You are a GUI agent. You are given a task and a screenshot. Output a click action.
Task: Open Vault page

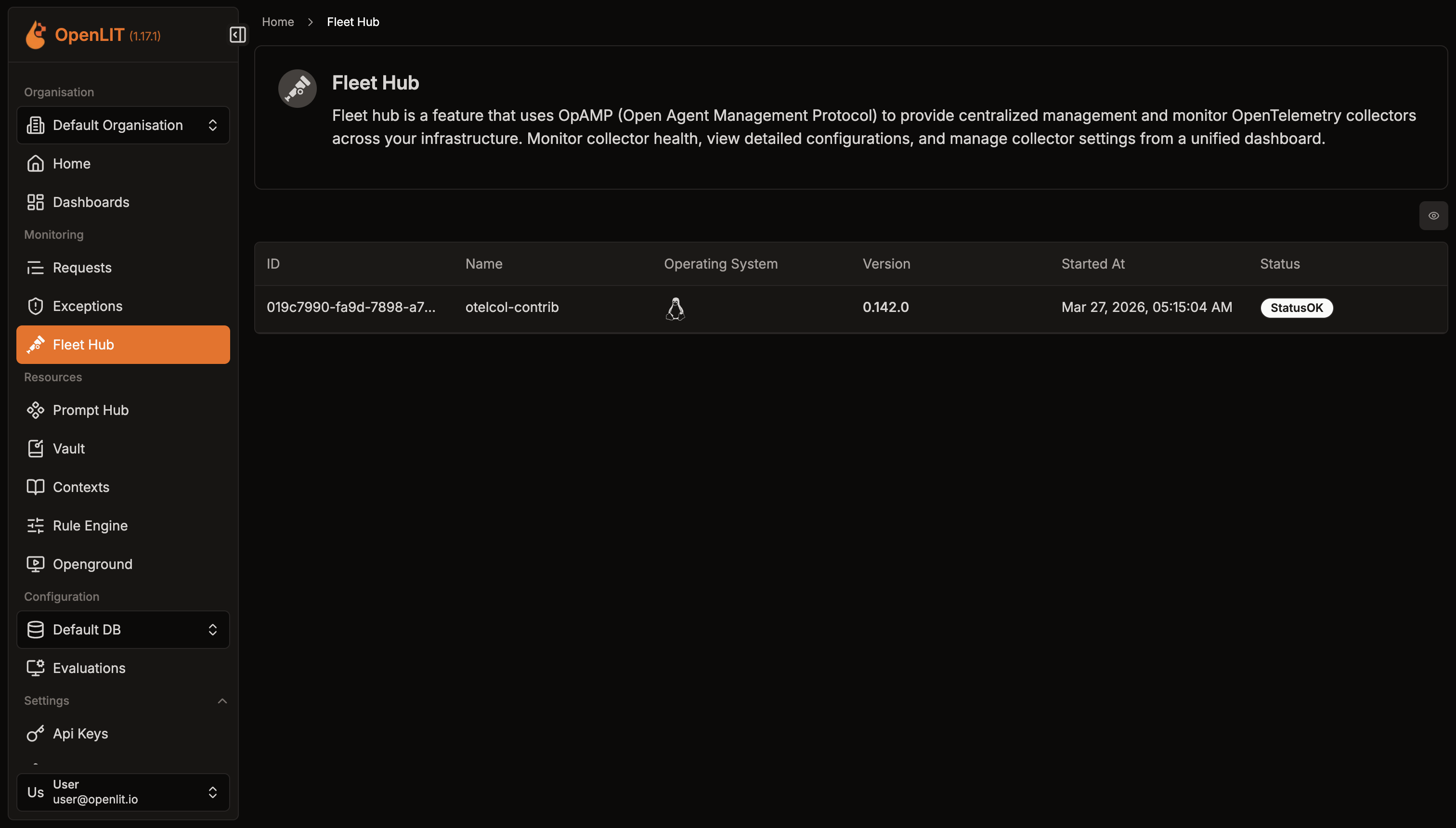[x=123, y=449]
